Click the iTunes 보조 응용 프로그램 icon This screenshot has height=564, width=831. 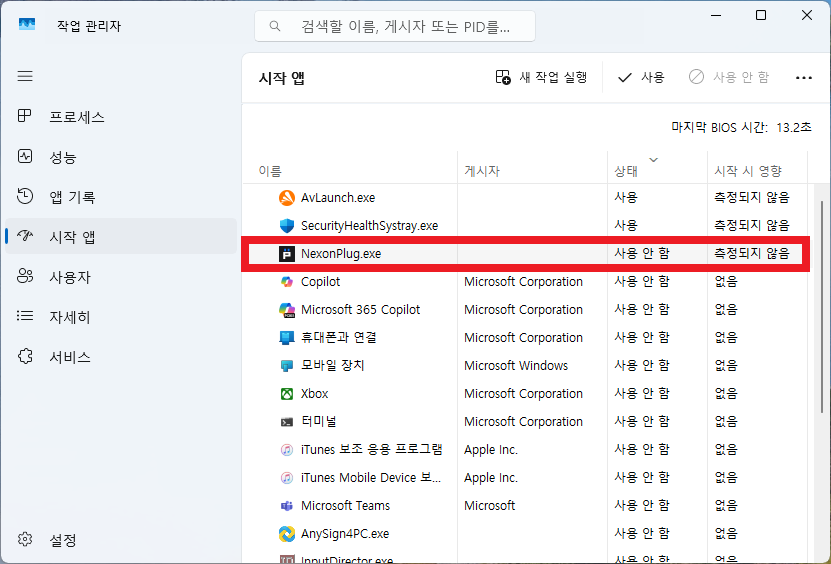click(x=287, y=450)
